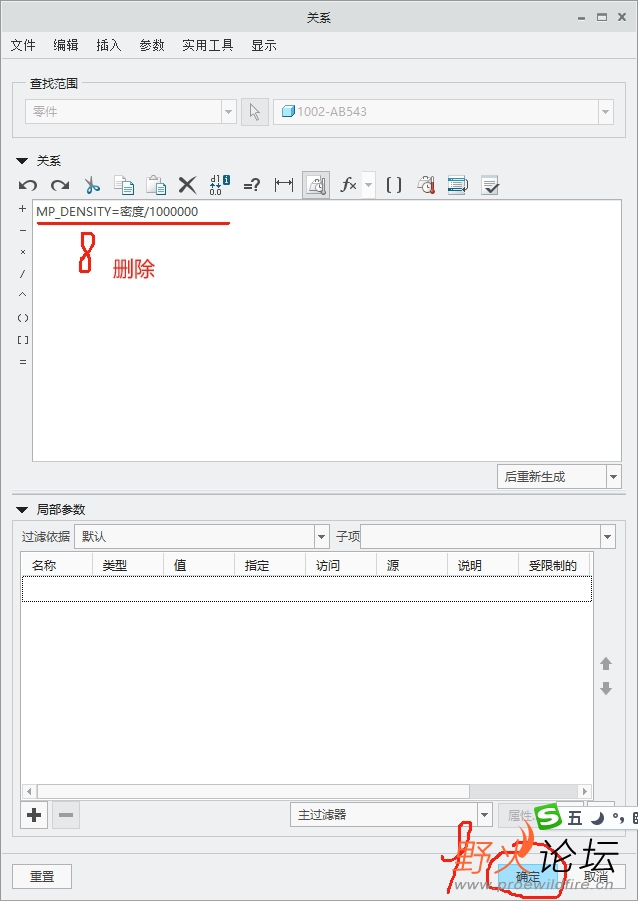Screen dimensions: 638x901
Task: Evaluate expression with =? icon
Action: [252, 185]
